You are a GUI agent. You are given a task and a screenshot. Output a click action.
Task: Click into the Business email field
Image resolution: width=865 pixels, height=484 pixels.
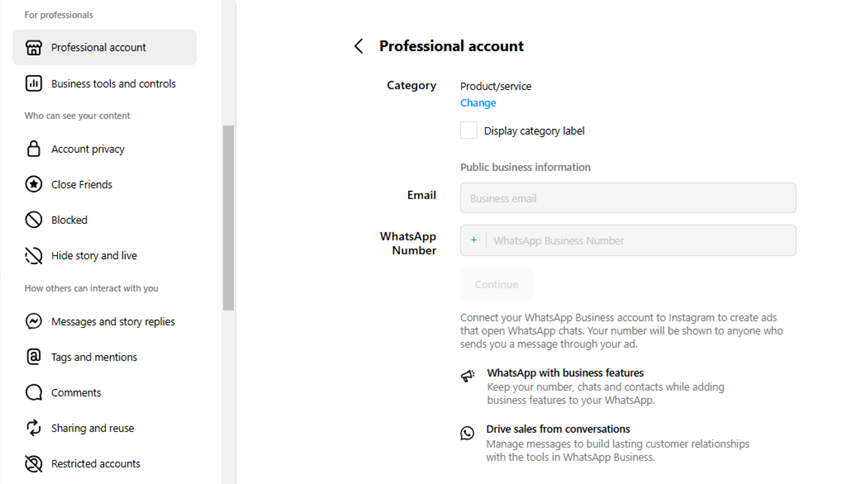[628, 198]
